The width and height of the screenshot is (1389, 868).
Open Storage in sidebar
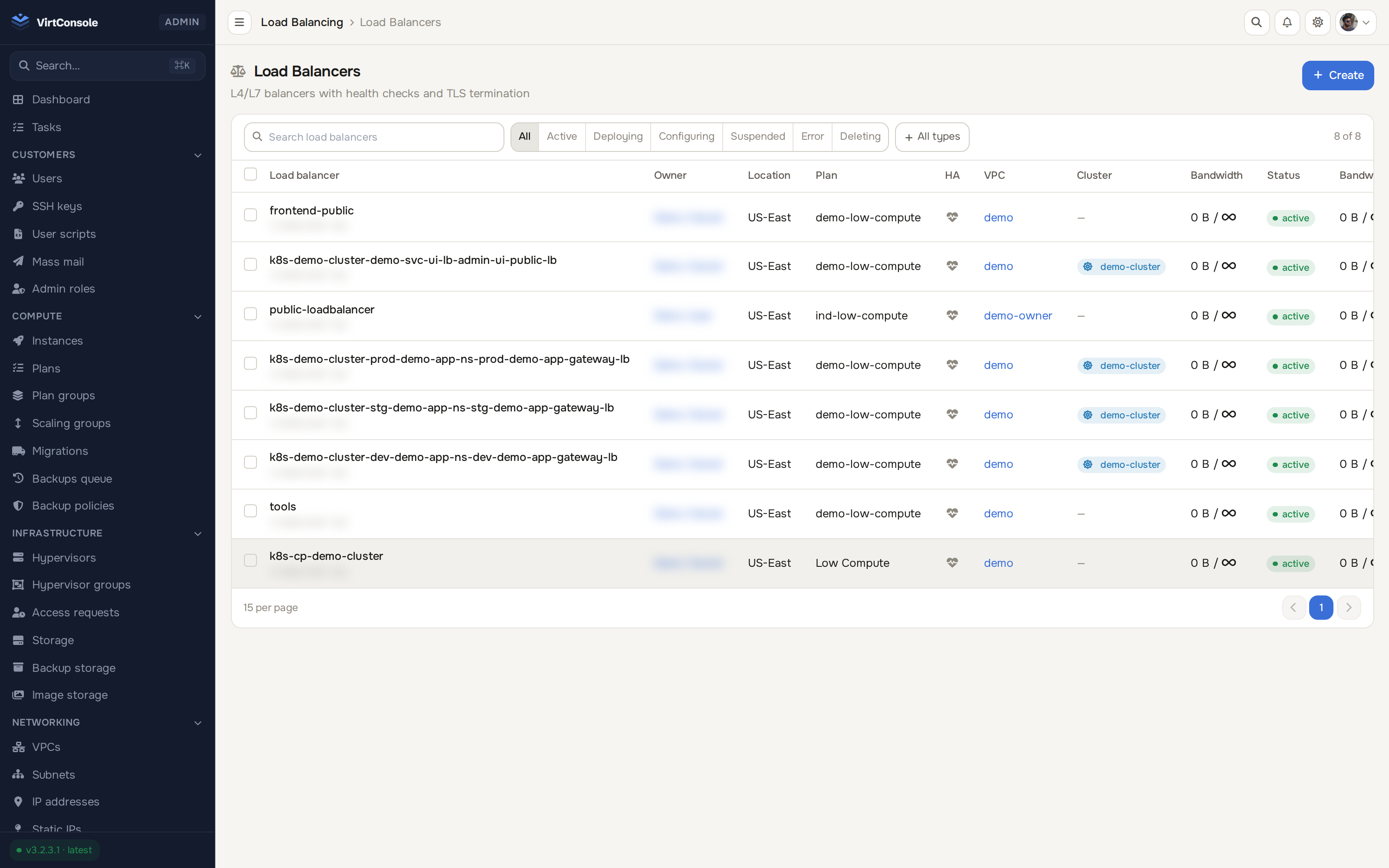click(x=107, y=640)
